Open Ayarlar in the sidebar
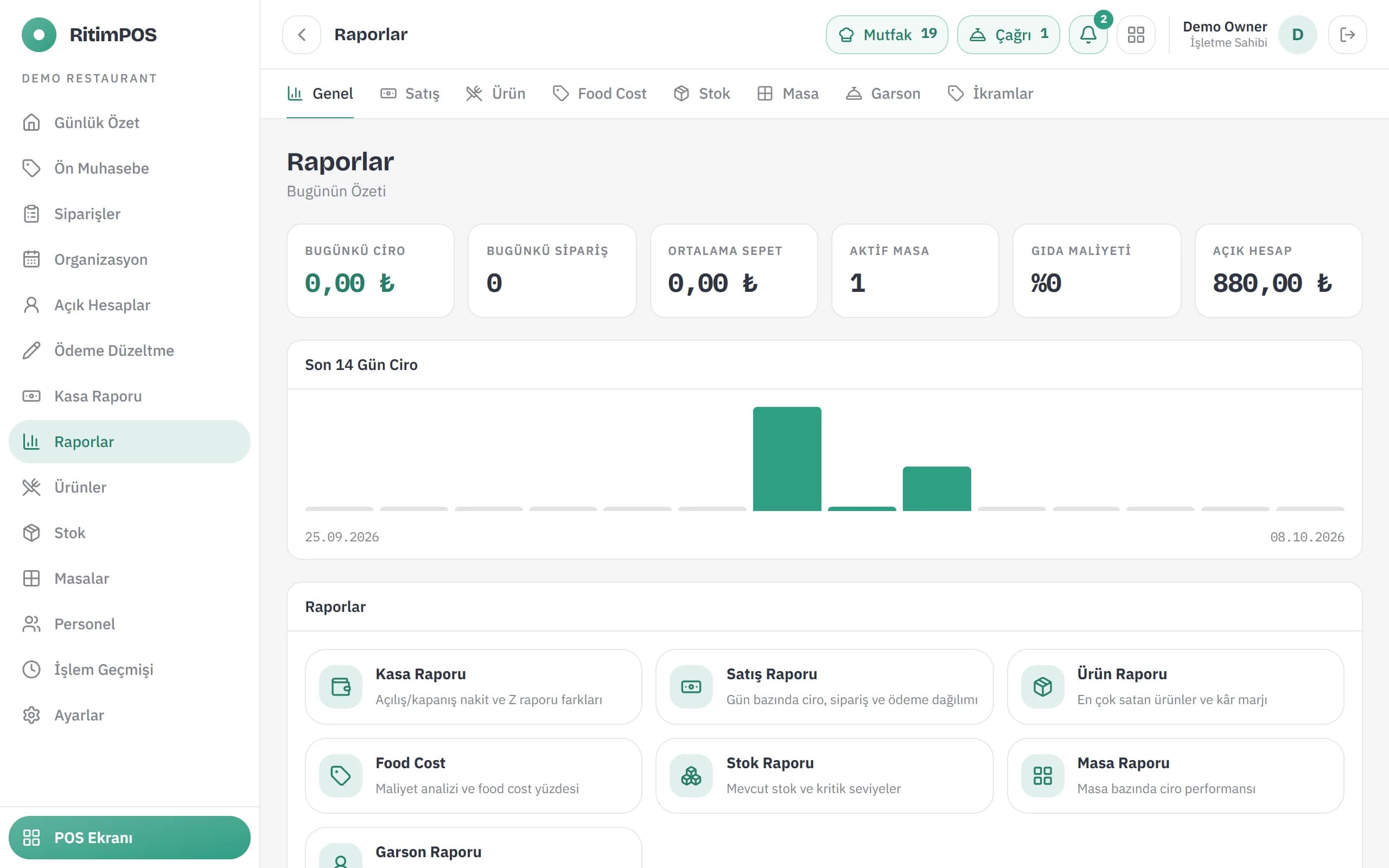1389x868 pixels. (x=130, y=716)
